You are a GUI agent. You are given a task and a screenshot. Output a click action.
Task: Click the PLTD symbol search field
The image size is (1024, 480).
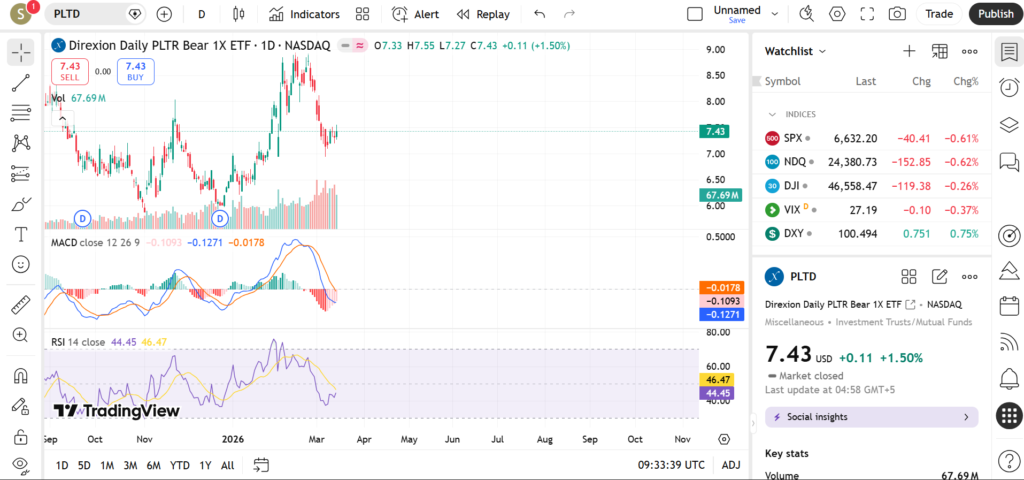tap(88, 14)
